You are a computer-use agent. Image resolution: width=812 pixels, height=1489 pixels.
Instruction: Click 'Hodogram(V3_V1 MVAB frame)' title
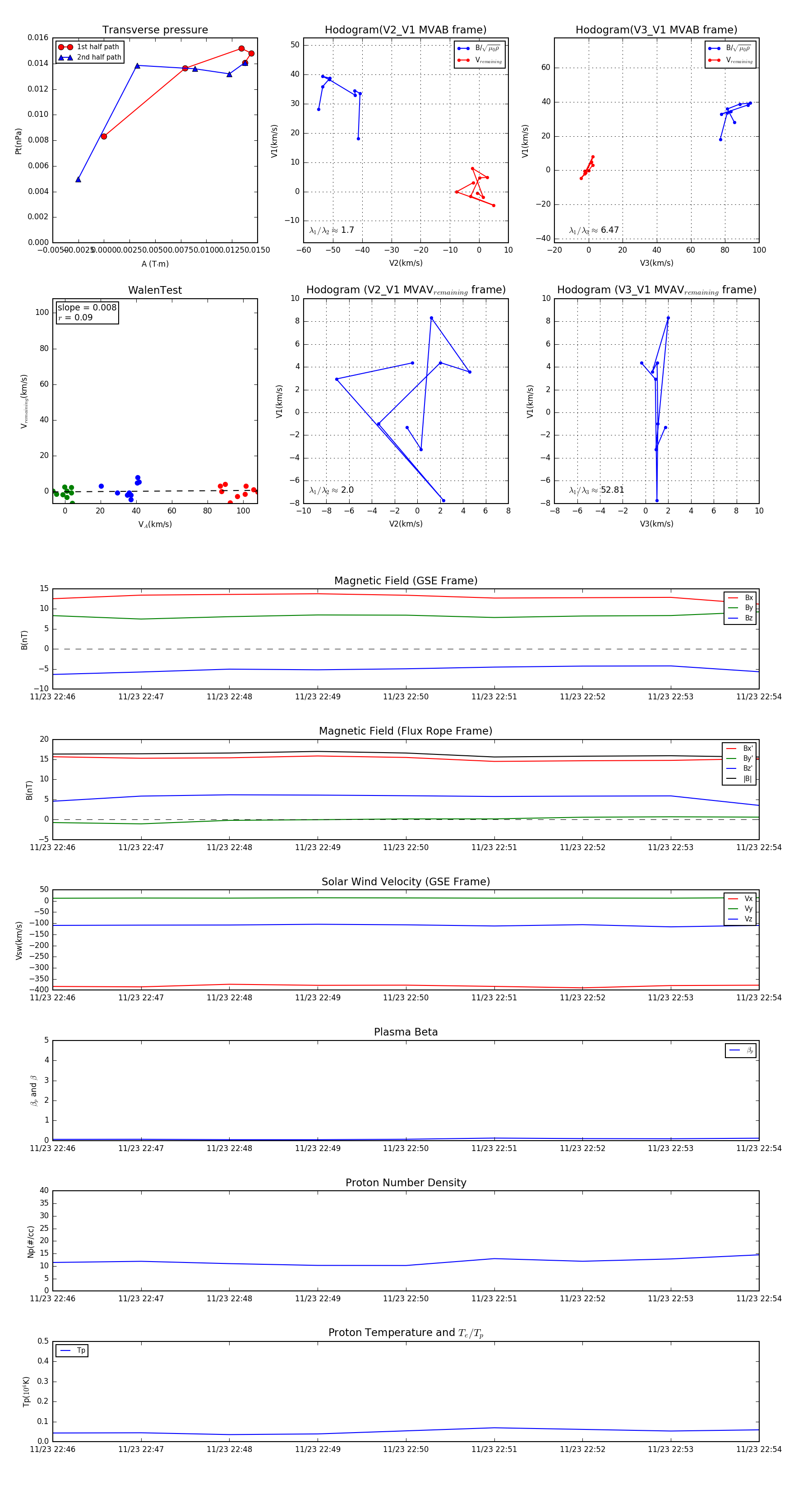656,30
